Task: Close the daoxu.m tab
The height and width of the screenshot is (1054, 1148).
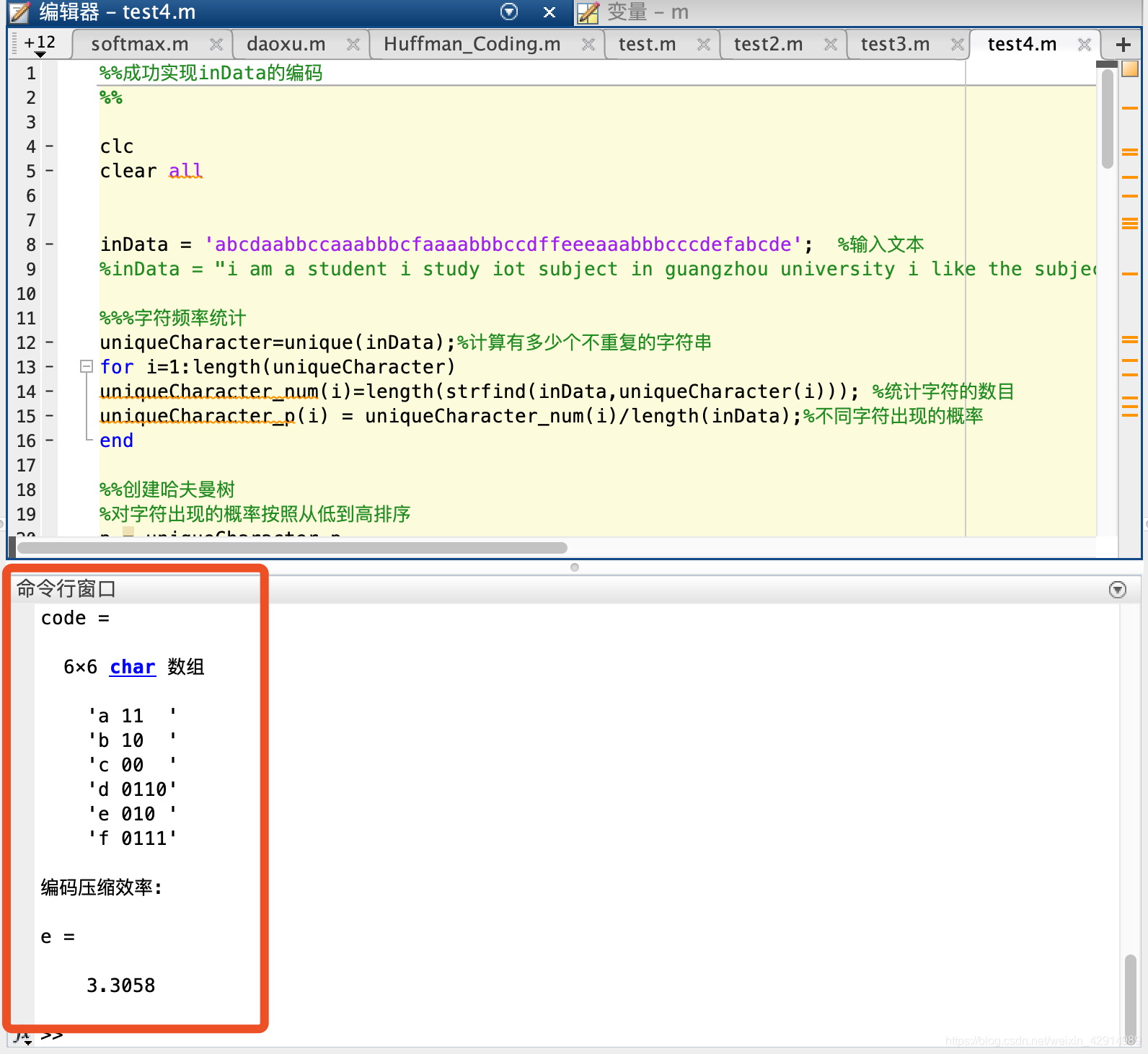Action: click(353, 45)
